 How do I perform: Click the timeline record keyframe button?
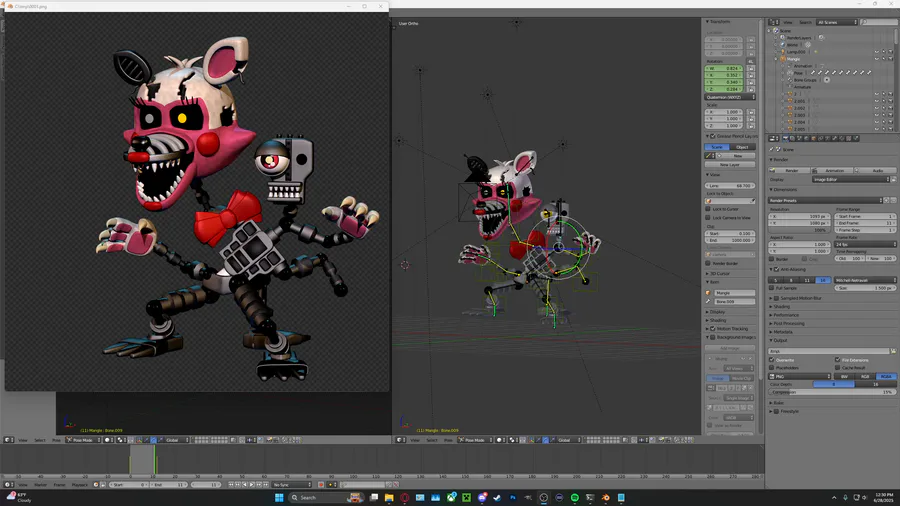[x=321, y=485]
